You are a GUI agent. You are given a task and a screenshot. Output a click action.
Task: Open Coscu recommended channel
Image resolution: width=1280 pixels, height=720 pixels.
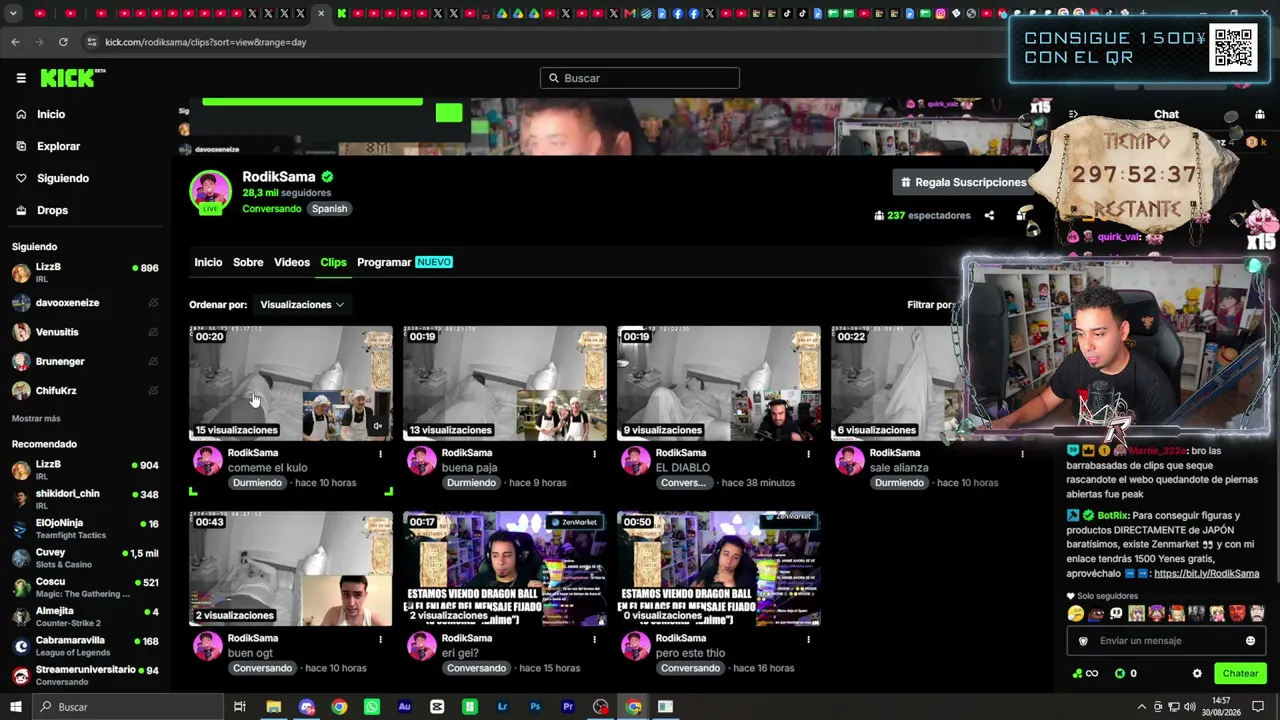click(x=85, y=587)
